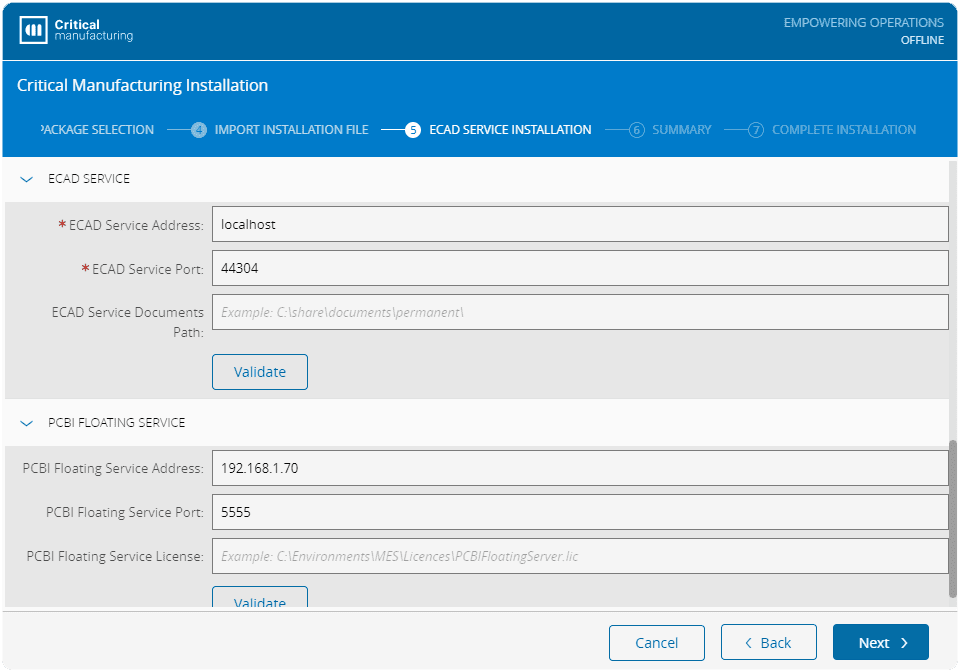Jump to Complete Installation step
Viewport: 960px width, 672px height.
(x=843, y=130)
